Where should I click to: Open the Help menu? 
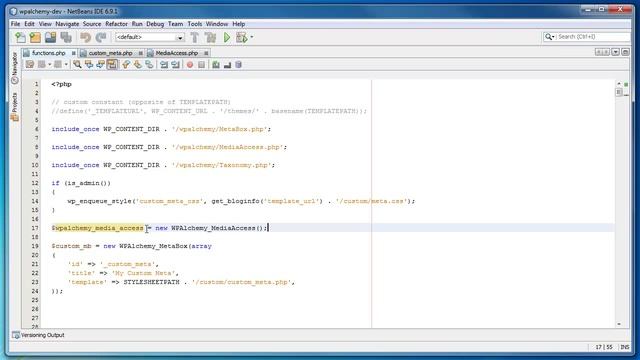[239, 24]
